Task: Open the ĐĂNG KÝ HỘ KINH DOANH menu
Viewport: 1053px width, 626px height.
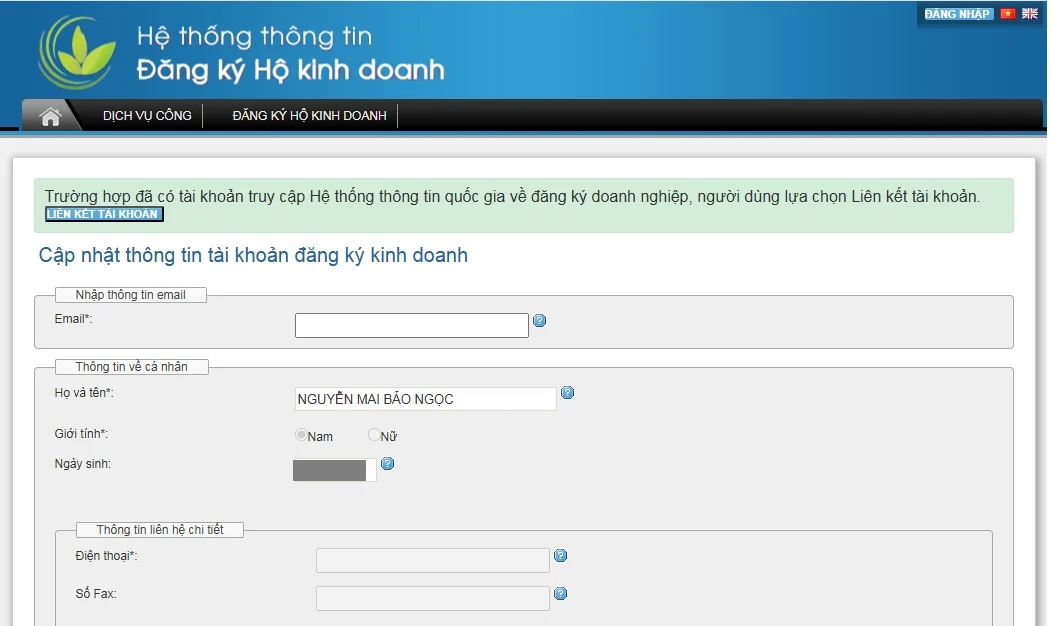Action: pyautogui.click(x=309, y=116)
